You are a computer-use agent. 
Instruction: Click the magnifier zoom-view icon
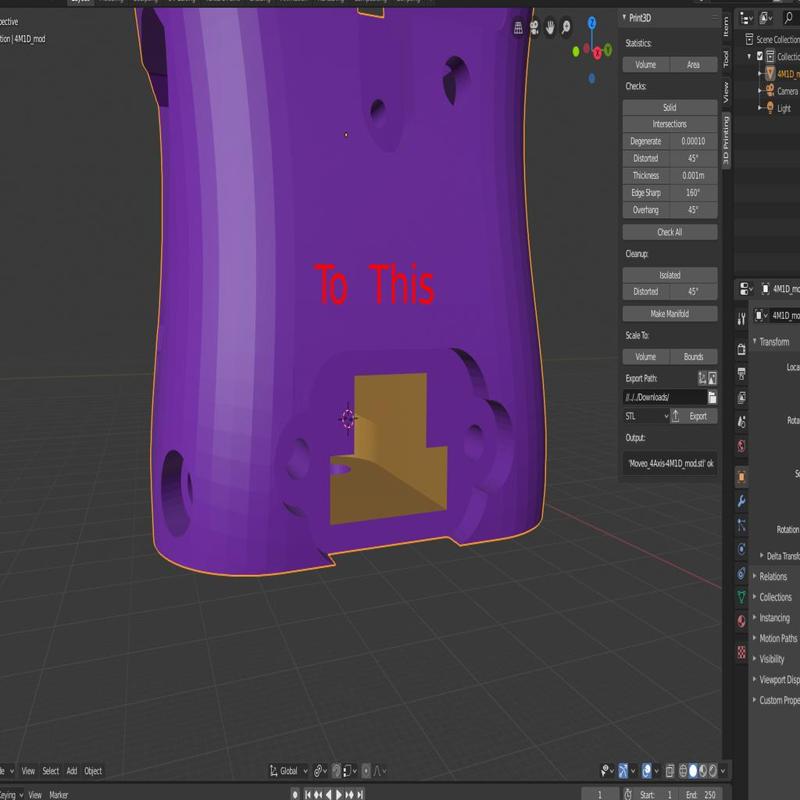[x=566, y=28]
